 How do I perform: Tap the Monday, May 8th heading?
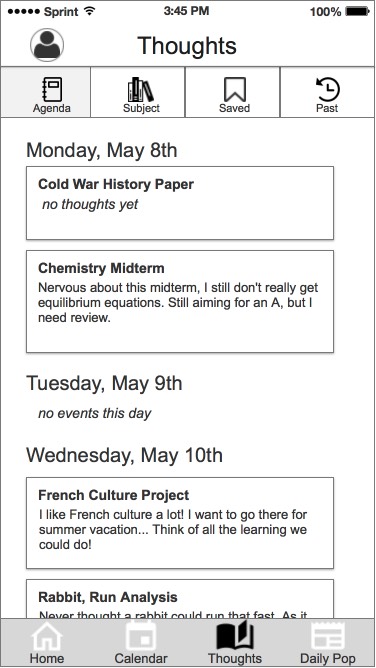coord(102,150)
